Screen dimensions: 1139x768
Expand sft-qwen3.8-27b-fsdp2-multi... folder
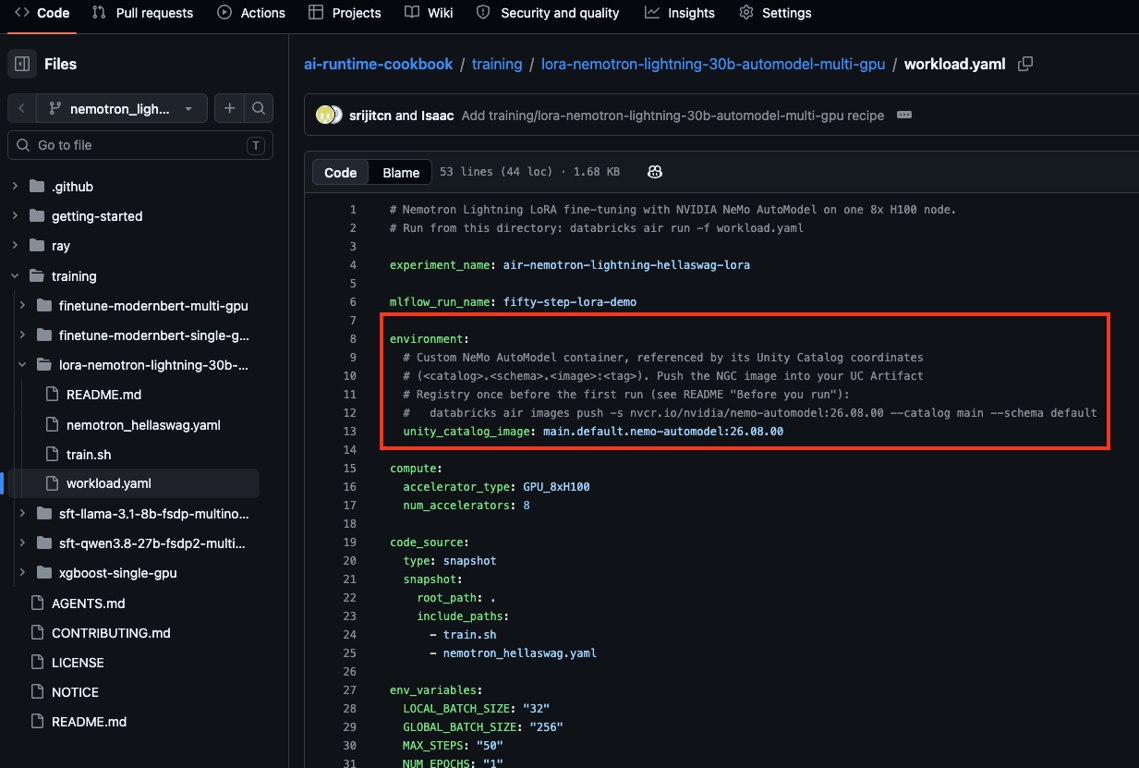click(22, 543)
